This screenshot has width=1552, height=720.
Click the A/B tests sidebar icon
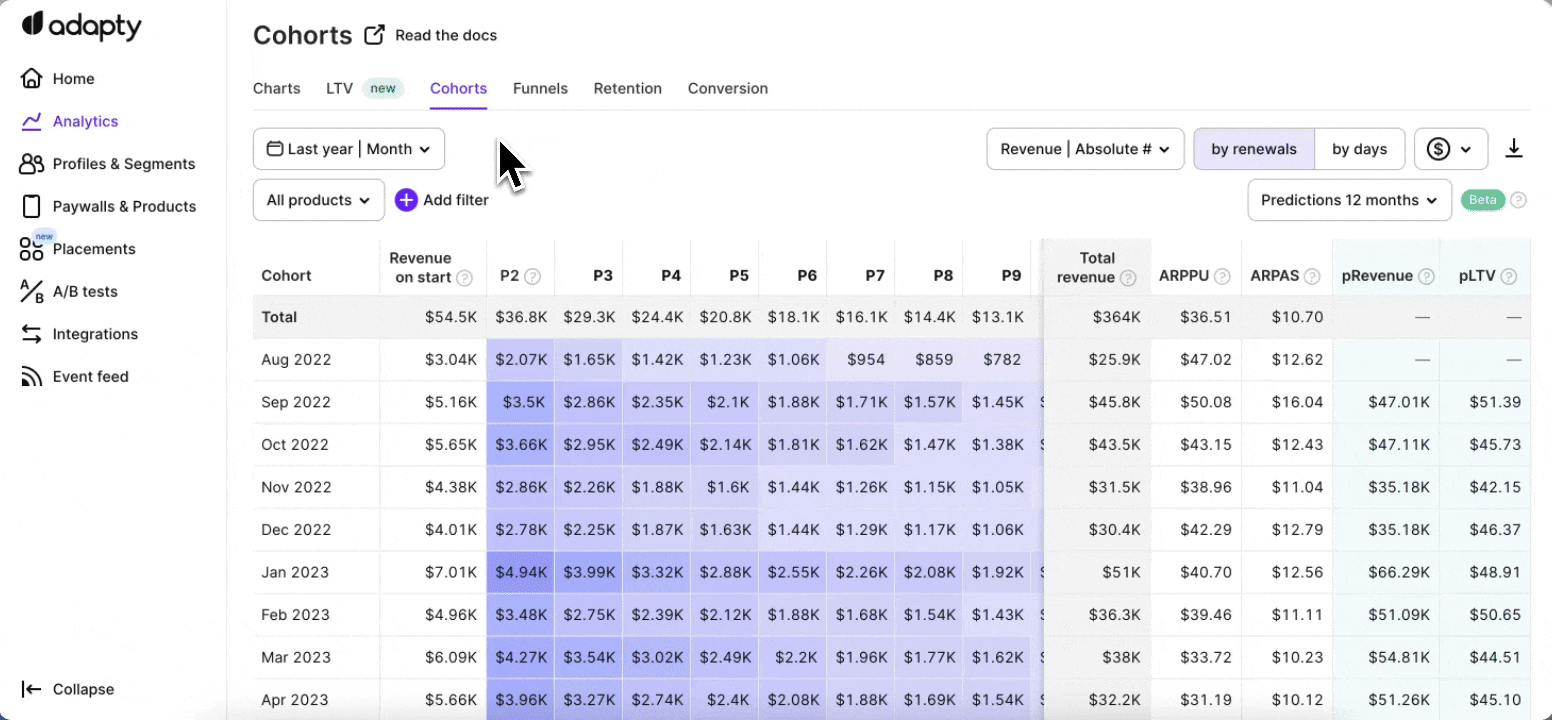click(32, 292)
